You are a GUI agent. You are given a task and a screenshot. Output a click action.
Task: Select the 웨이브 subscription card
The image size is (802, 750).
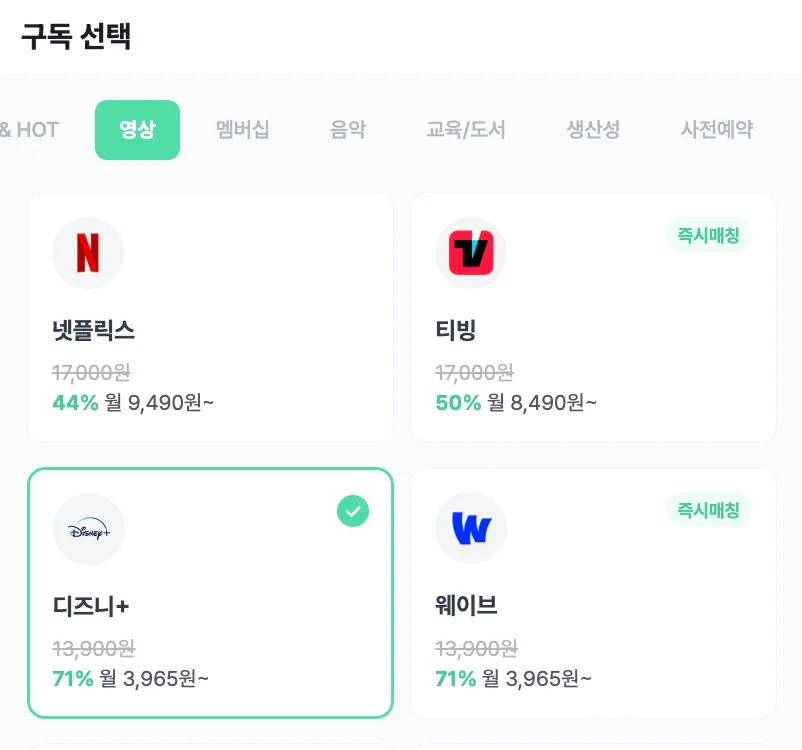click(595, 592)
